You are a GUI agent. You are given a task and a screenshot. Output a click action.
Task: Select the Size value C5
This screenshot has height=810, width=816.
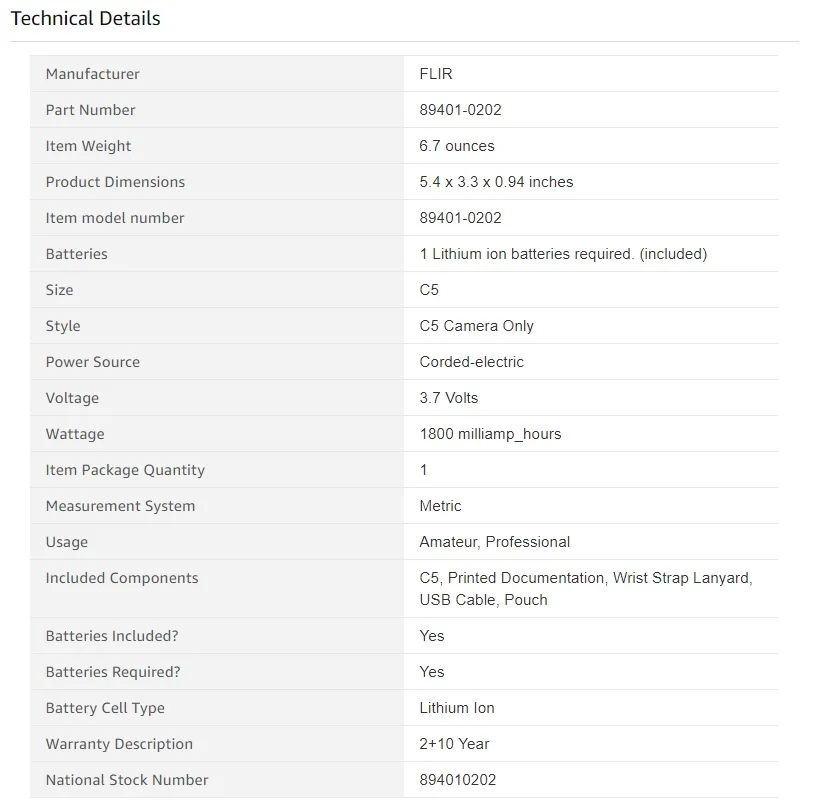[429, 289]
